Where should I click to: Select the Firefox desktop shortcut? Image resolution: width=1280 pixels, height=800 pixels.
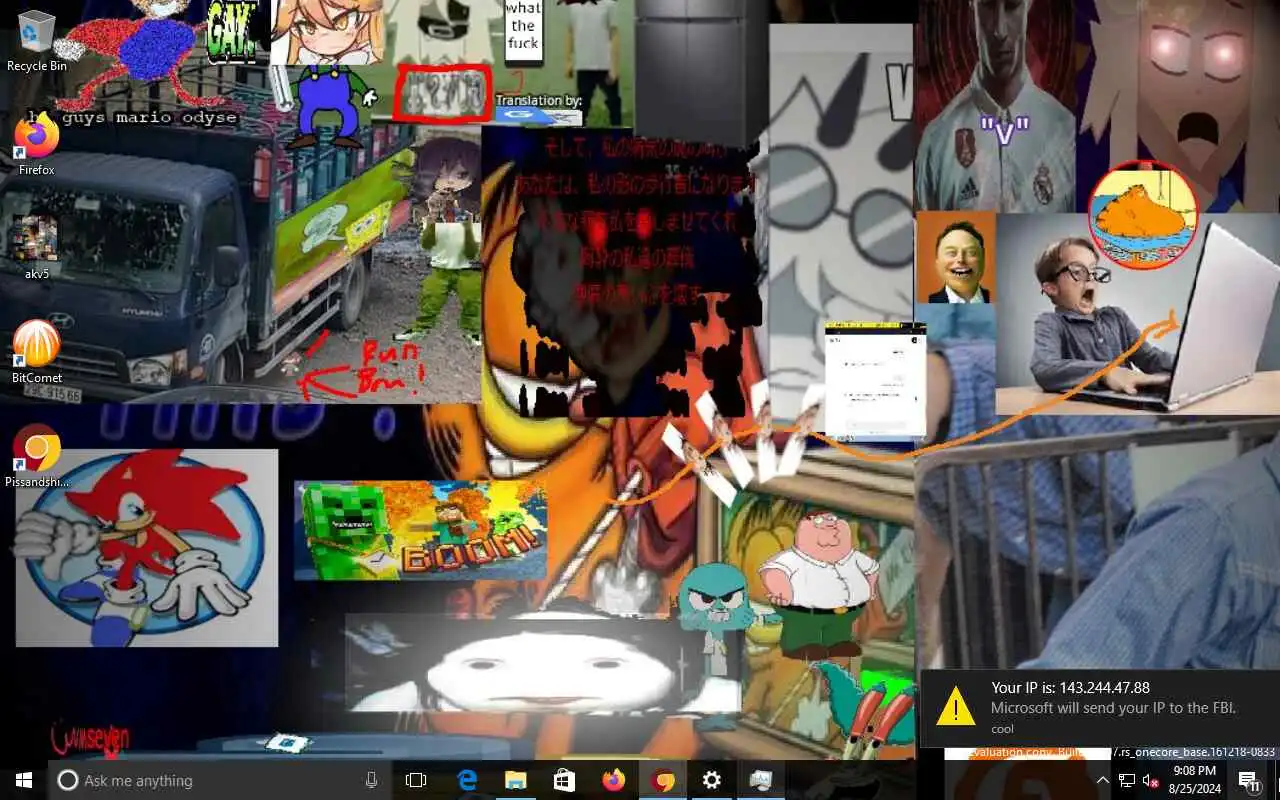pos(37,145)
